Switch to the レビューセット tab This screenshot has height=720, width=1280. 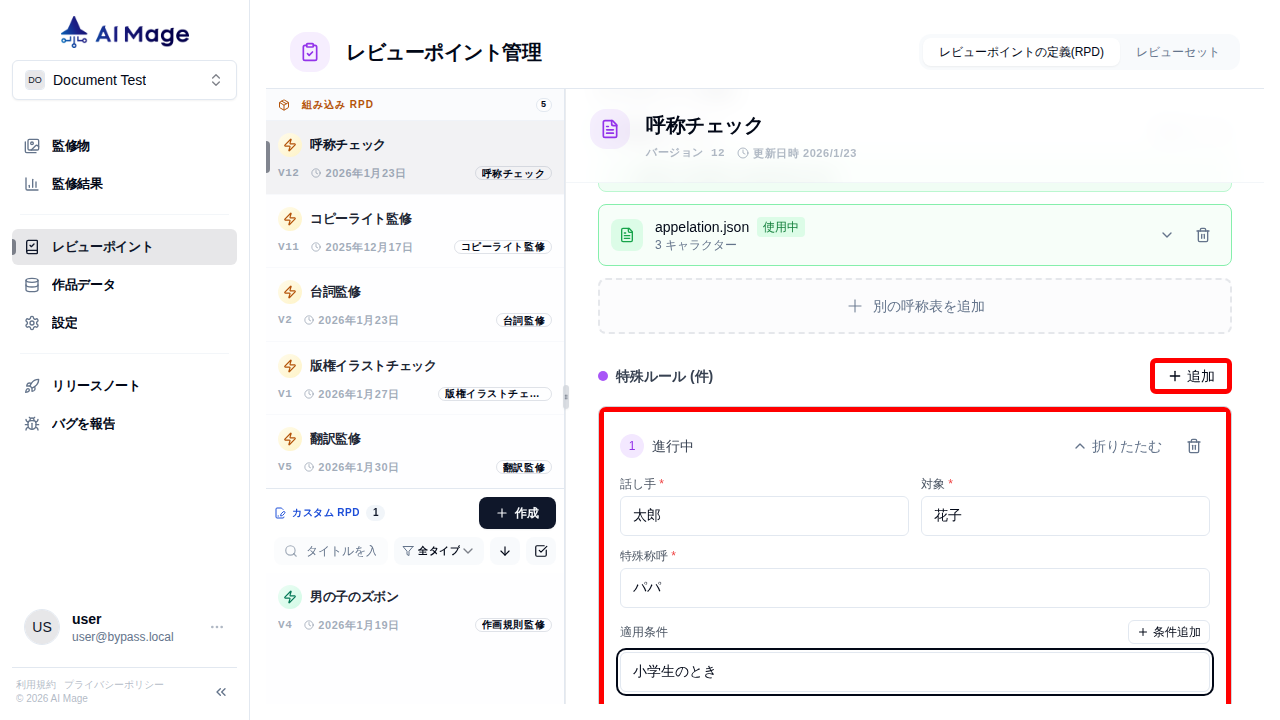pyautogui.click(x=1179, y=51)
